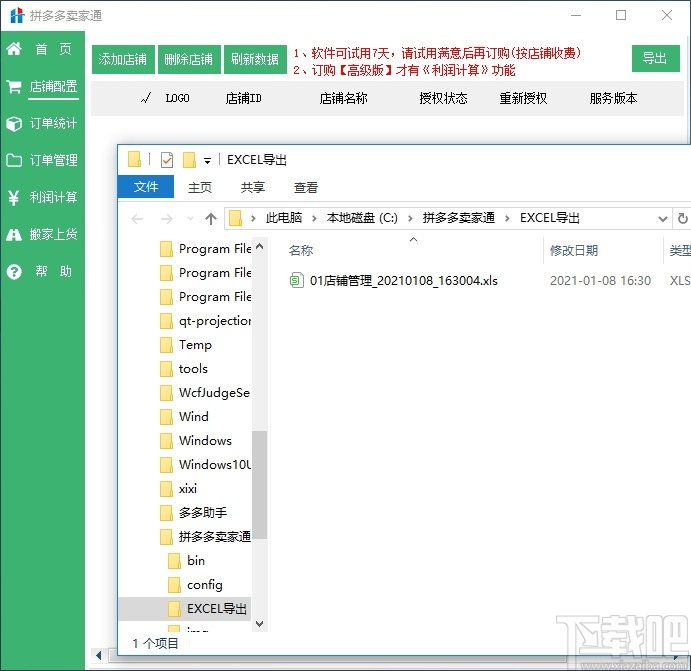Image resolution: width=691 pixels, height=671 pixels.
Task: Click the 服务版本 column header
Action: click(x=613, y=98)
